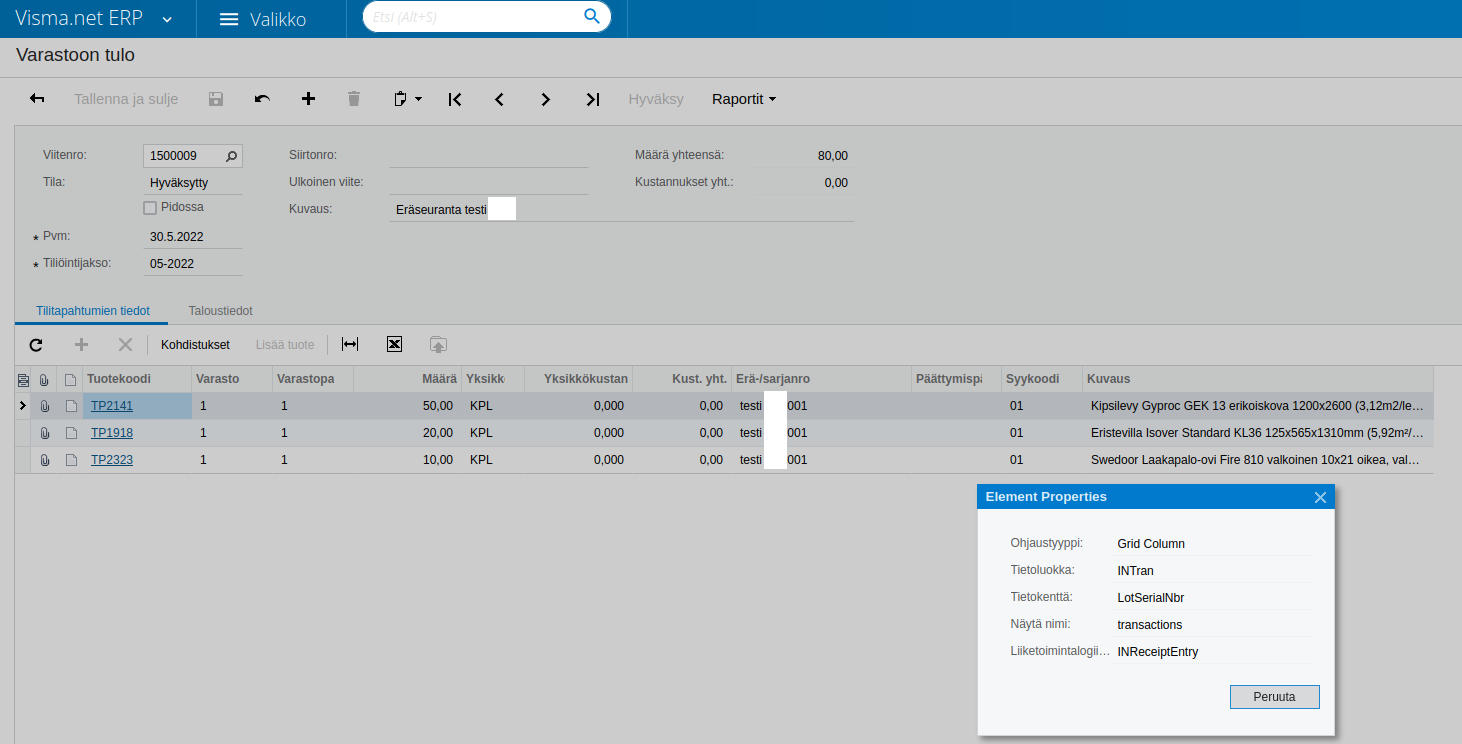Click the add new record plus icon
This screenshot has height=744, width=1462.
point(308,98)
